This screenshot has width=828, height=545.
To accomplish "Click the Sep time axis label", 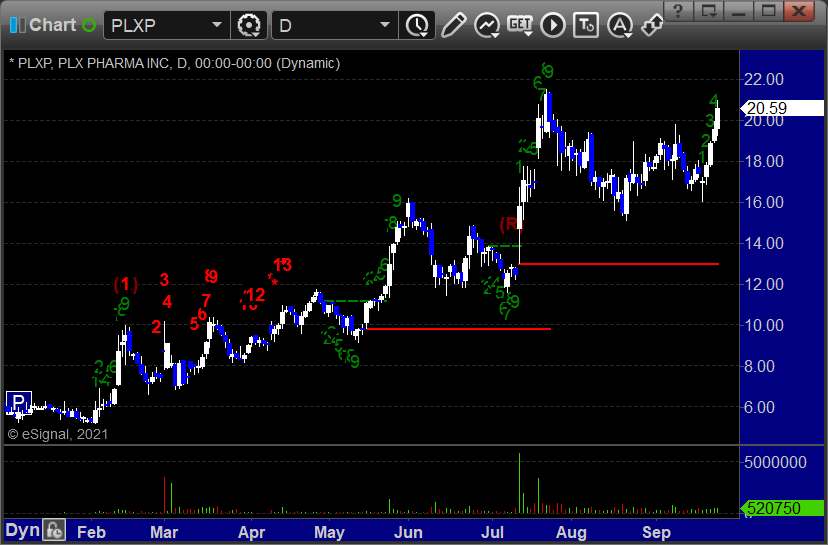I will click(x=656, y=532).
